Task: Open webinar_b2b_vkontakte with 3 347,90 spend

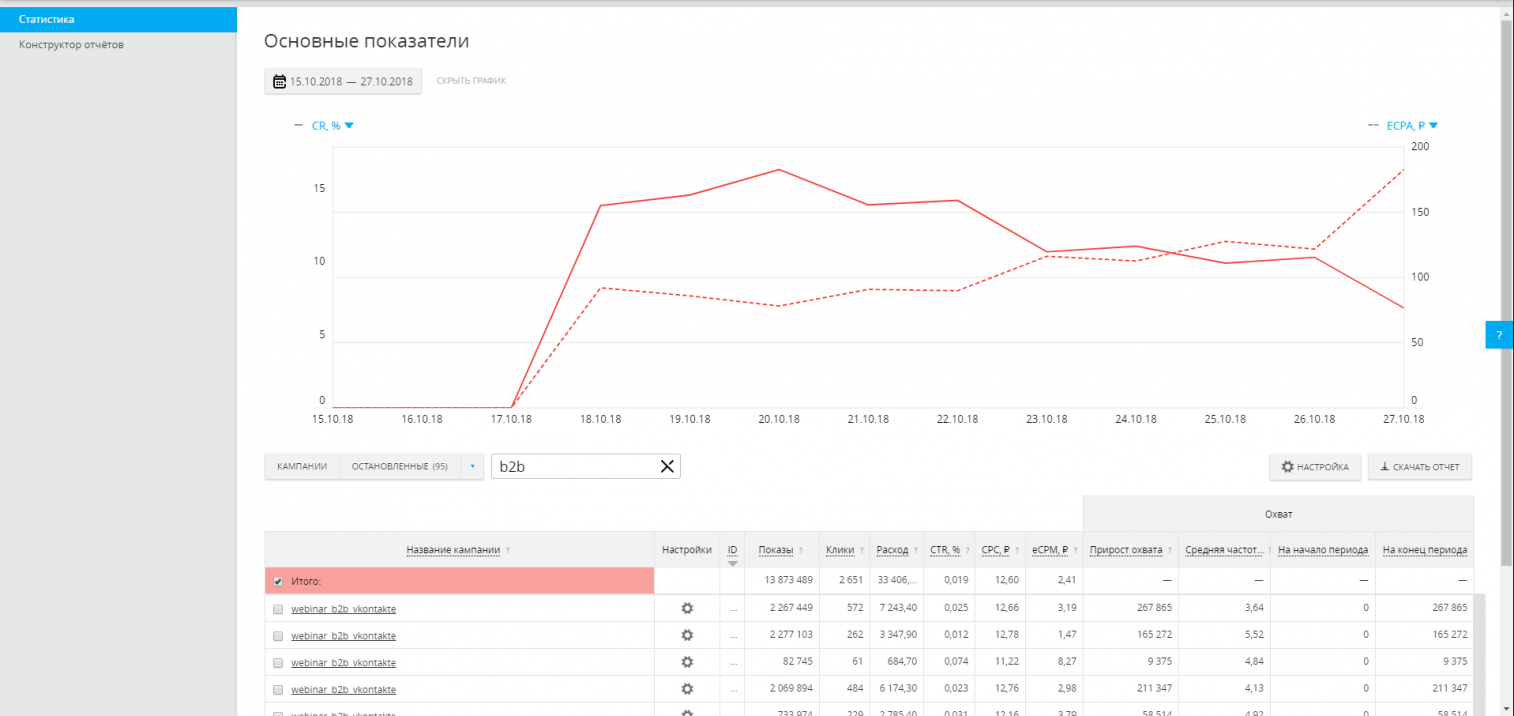Action: click(x=343, y=635)
